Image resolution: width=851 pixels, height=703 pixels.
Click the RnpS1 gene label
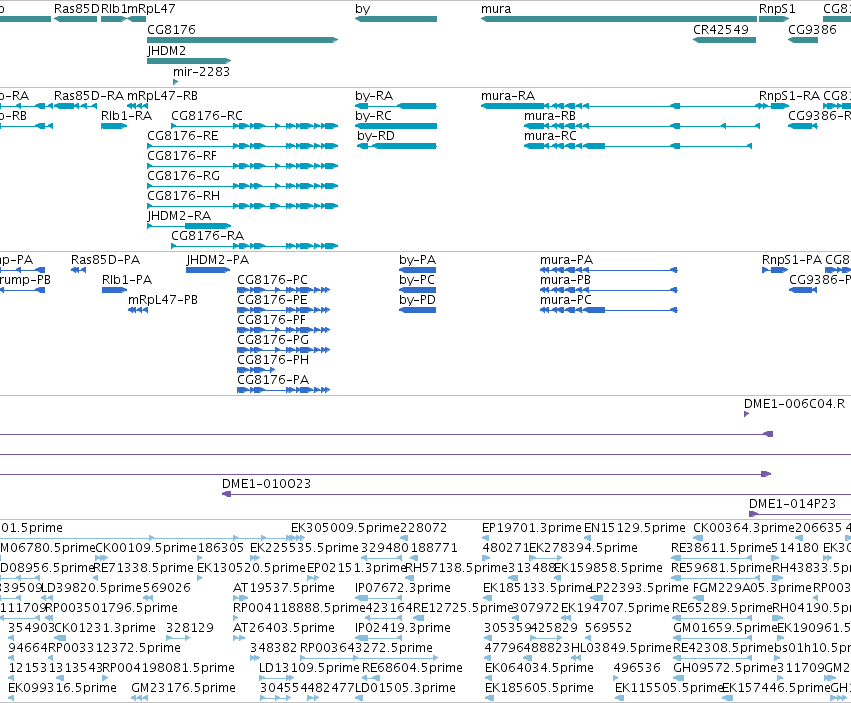[x=777, y=9]
